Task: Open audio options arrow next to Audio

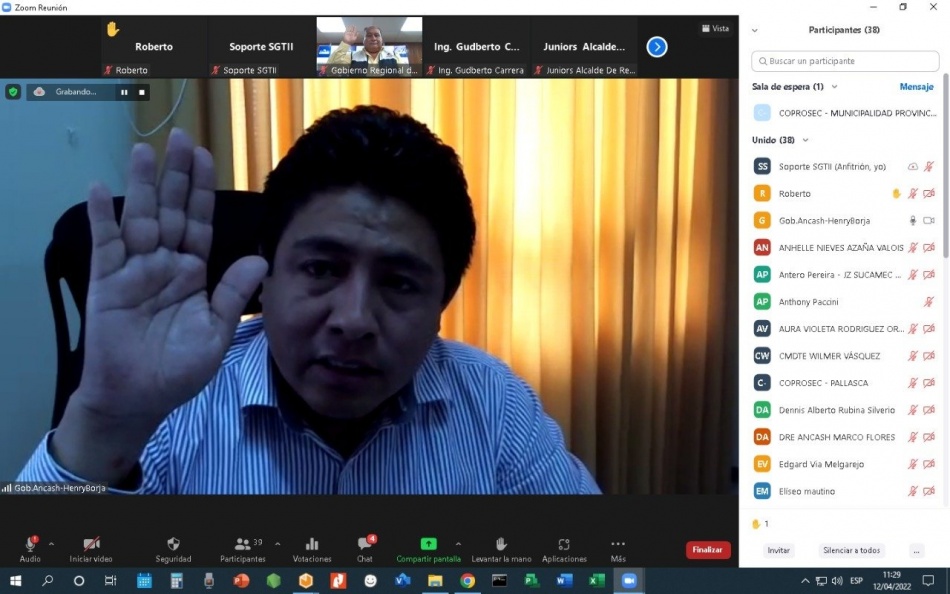Action: 51,544
